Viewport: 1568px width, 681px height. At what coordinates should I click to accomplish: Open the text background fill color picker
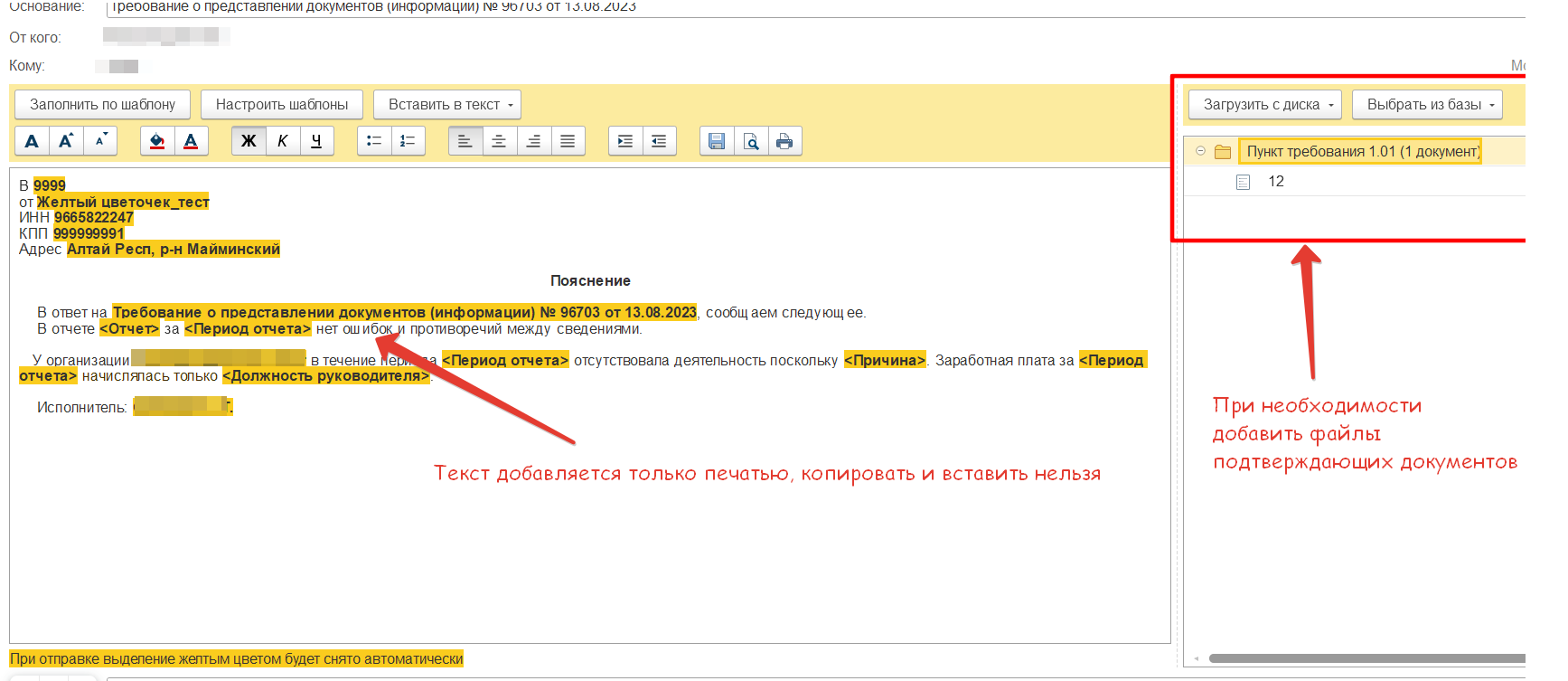(x=157, y=141)
